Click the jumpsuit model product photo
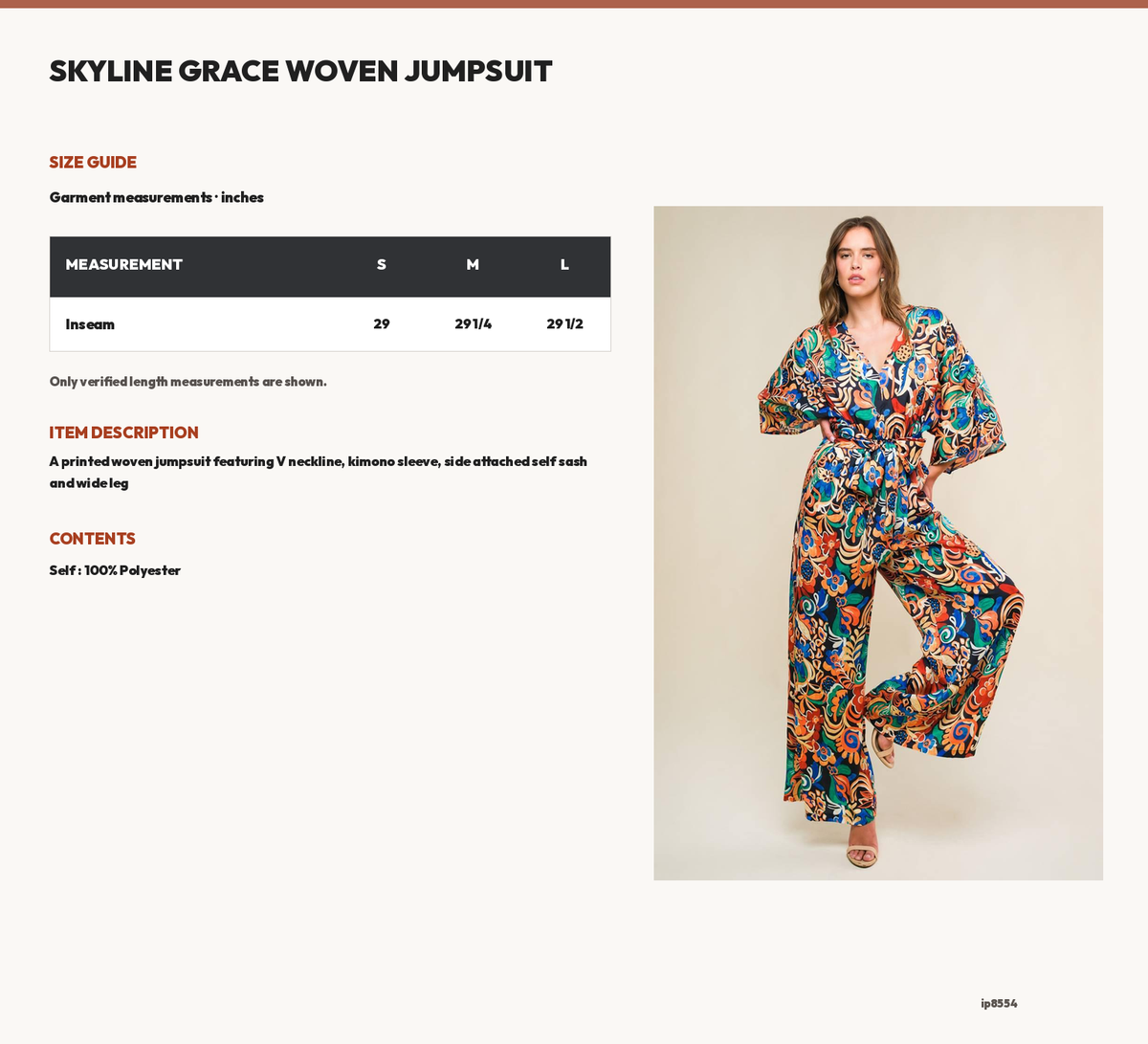This screenshot has width=1148, height=1044. click(878, 544)
